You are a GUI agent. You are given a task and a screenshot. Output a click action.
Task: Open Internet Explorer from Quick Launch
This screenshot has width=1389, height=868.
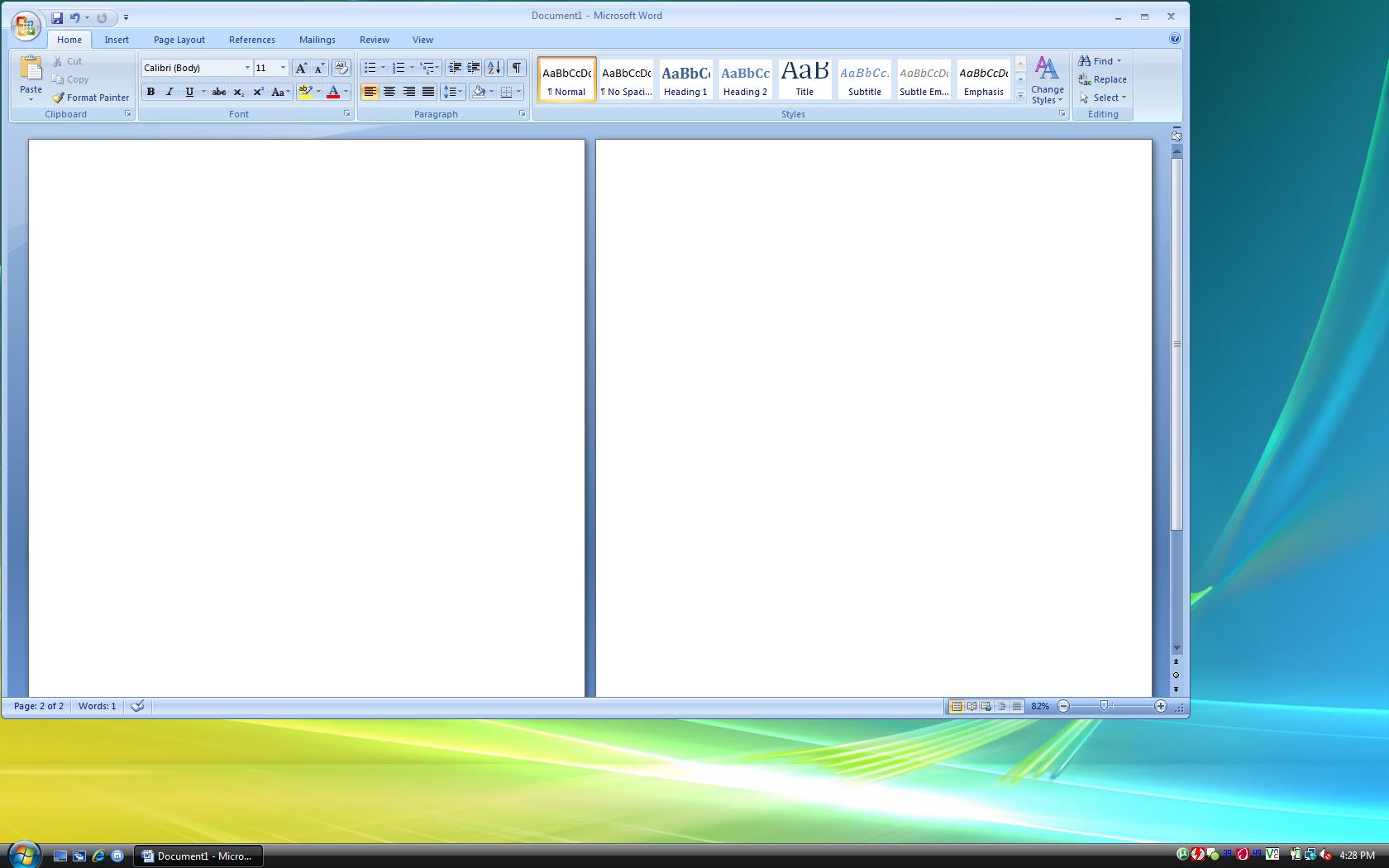(x=98, y=856)
